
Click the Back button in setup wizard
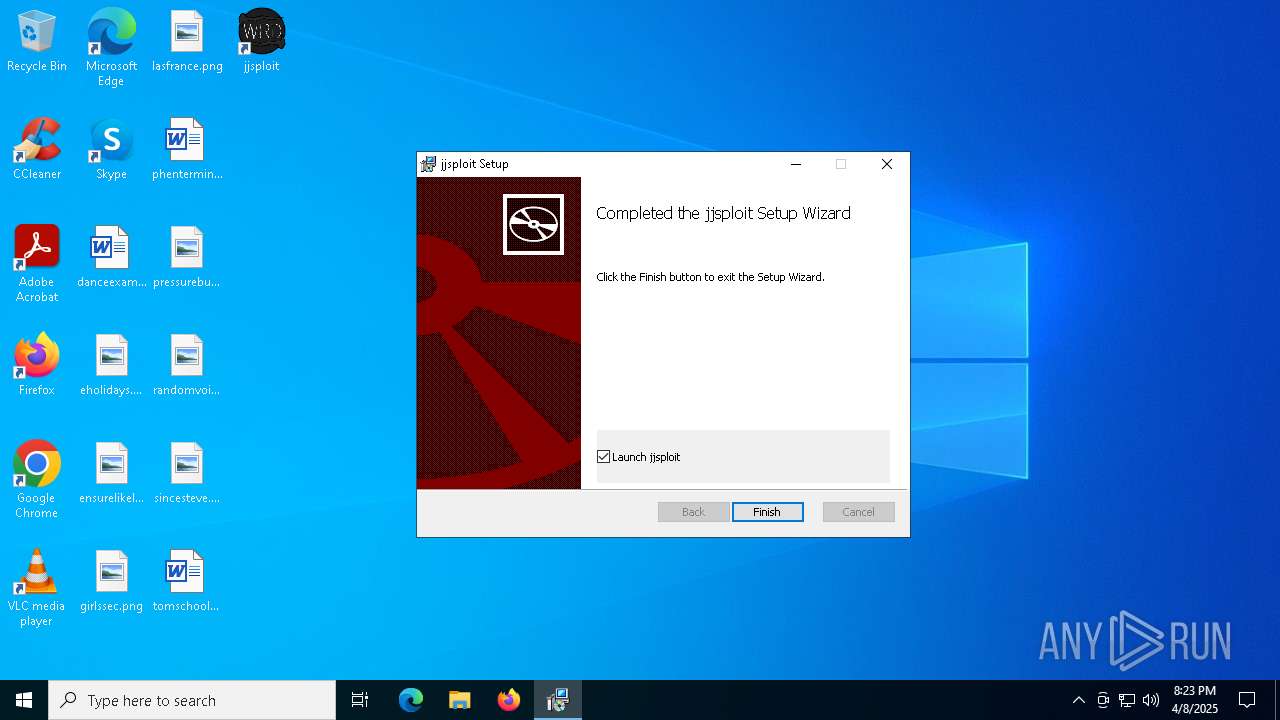(x=693, y=512)
